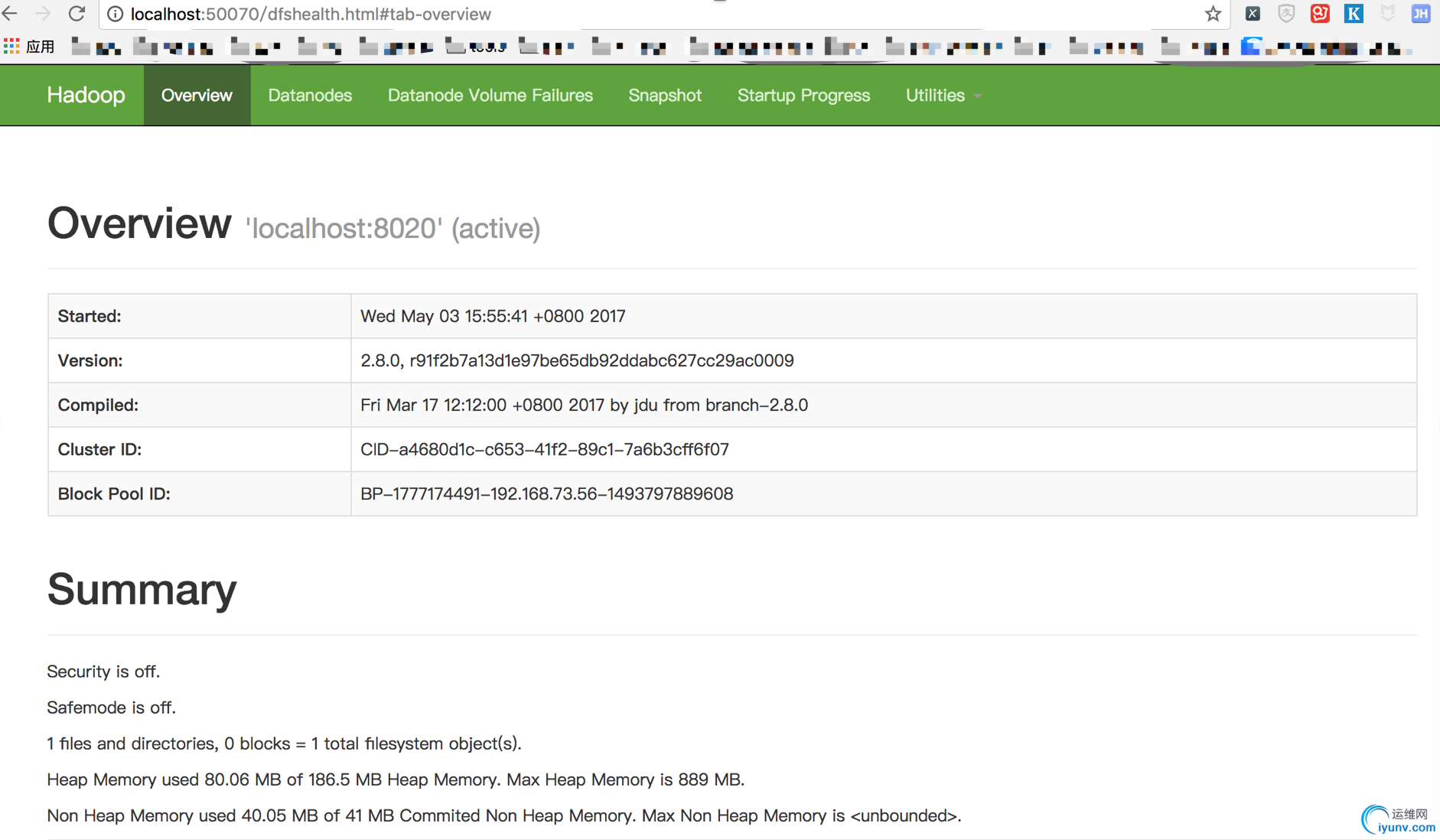Open the Datanode Volume Failures tab
1440x840 pixels.
point(490,95)
